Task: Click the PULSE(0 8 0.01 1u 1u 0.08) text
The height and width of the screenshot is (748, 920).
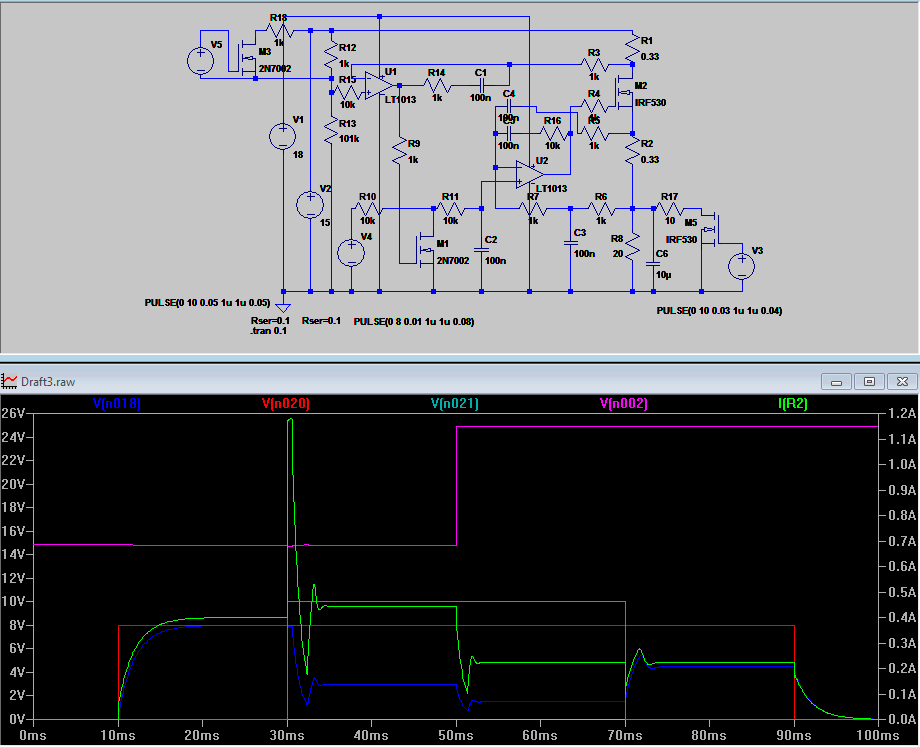Action: point(414,321)
